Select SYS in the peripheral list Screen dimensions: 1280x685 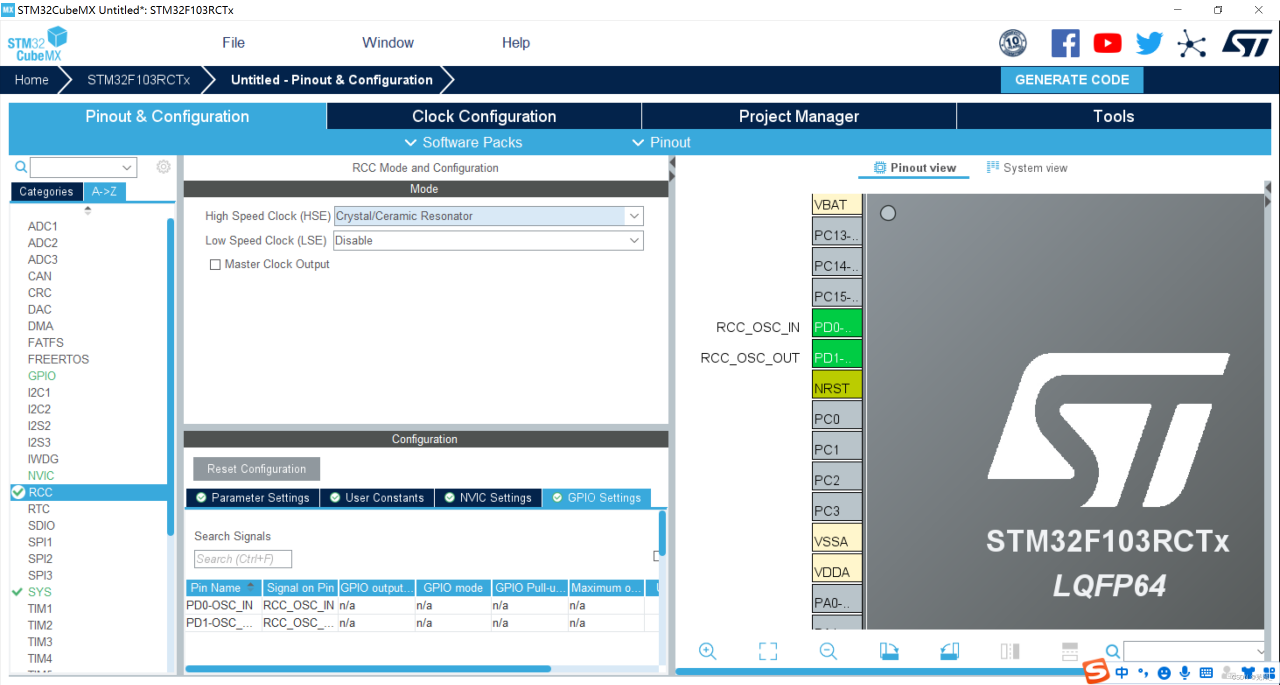(x=40, y=592)
